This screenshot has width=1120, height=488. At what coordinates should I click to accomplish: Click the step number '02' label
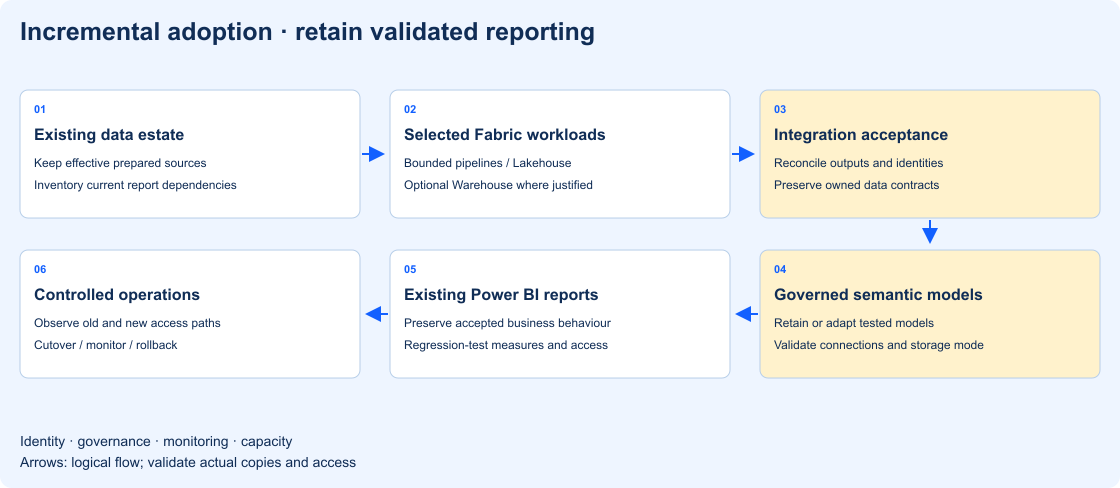click(x=410, y=109)
